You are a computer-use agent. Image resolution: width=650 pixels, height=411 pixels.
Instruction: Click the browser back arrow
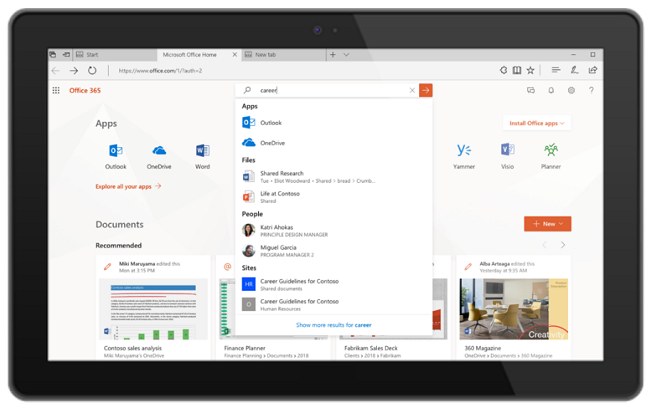click(x=56, y=71)
